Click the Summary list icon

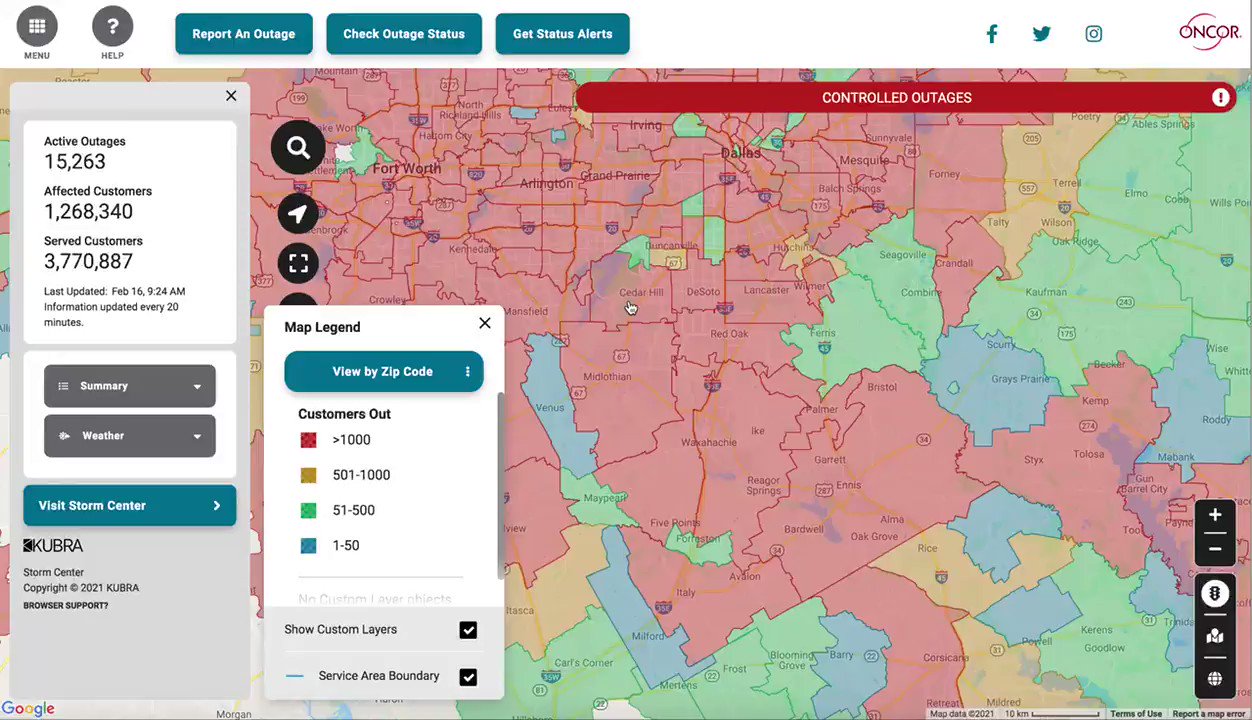point(63,386)
